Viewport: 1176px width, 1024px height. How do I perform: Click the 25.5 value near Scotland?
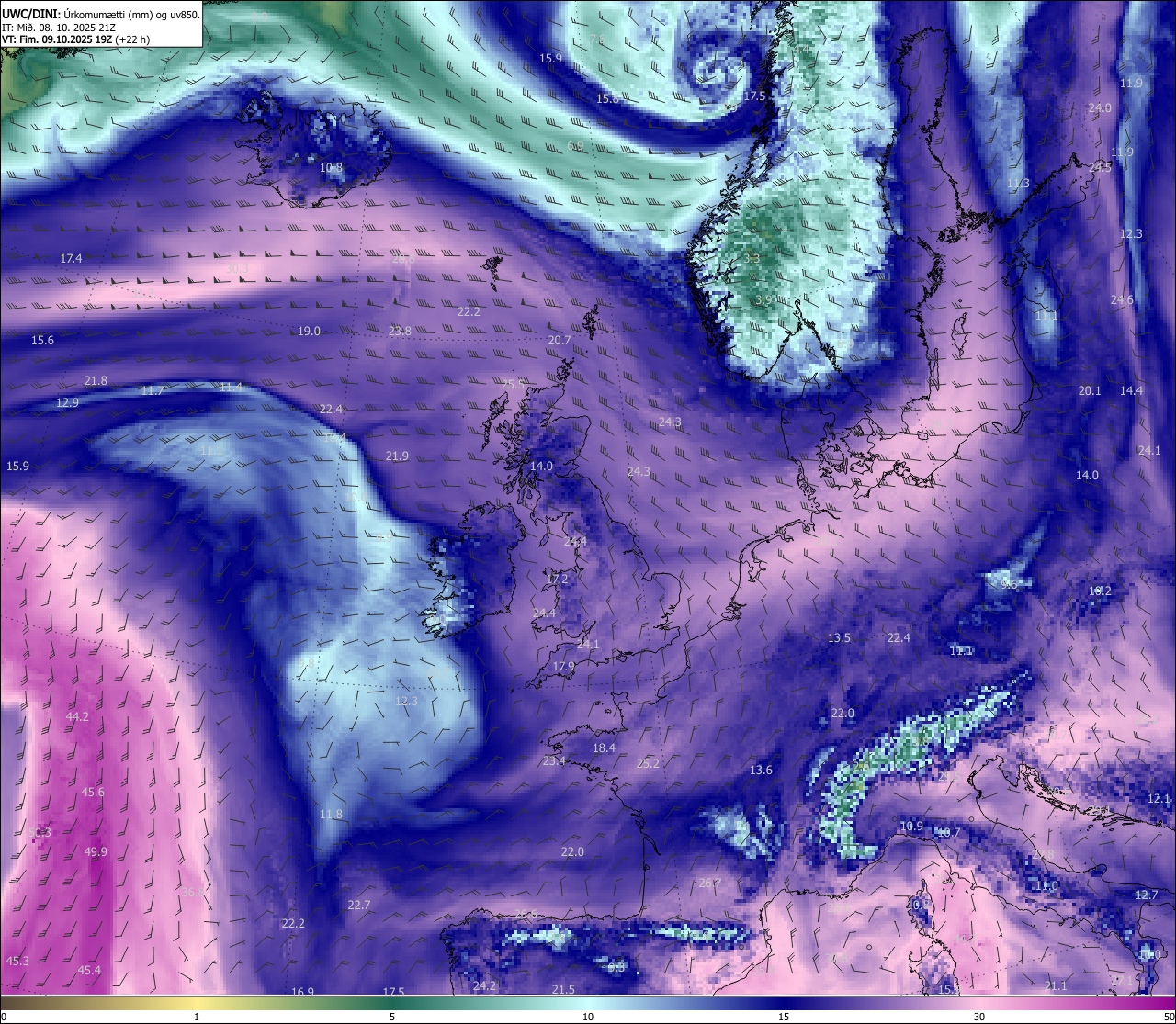pyautogui.click(x=513, y=385)
